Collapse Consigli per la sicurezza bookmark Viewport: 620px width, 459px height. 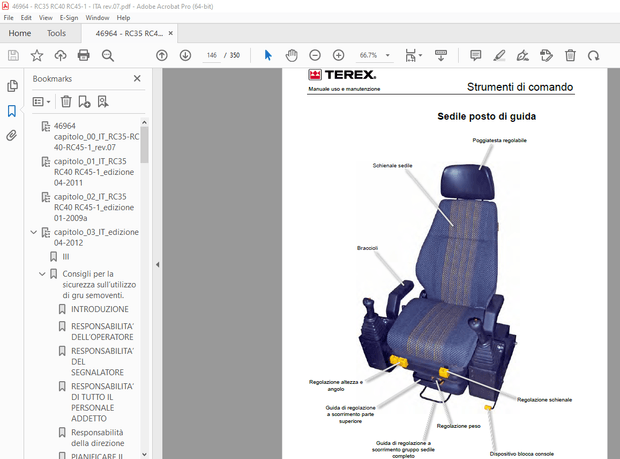pos(42,274)
